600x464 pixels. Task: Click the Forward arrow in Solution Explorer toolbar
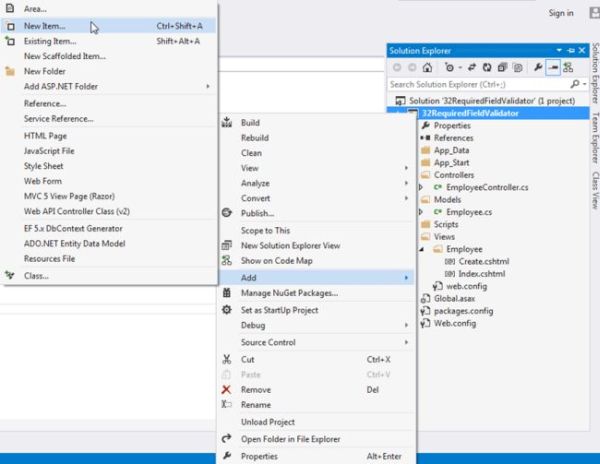click(x=412, y=68)
